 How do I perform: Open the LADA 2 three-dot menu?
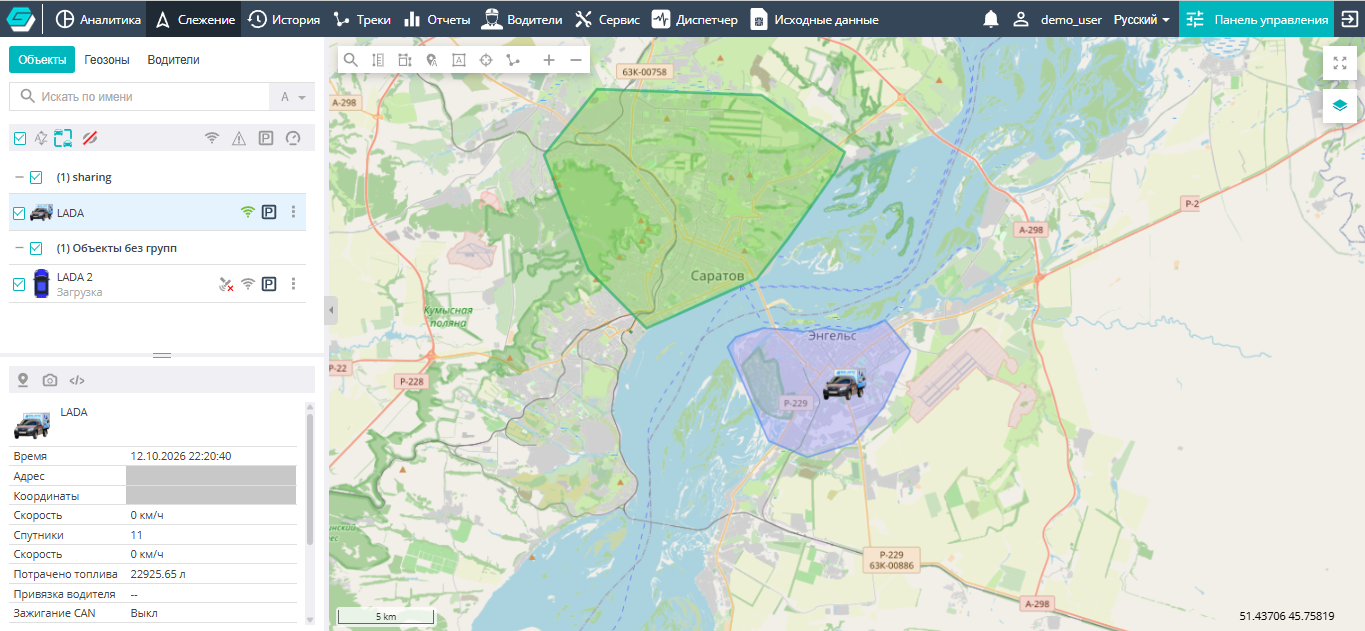pos(293,284)
